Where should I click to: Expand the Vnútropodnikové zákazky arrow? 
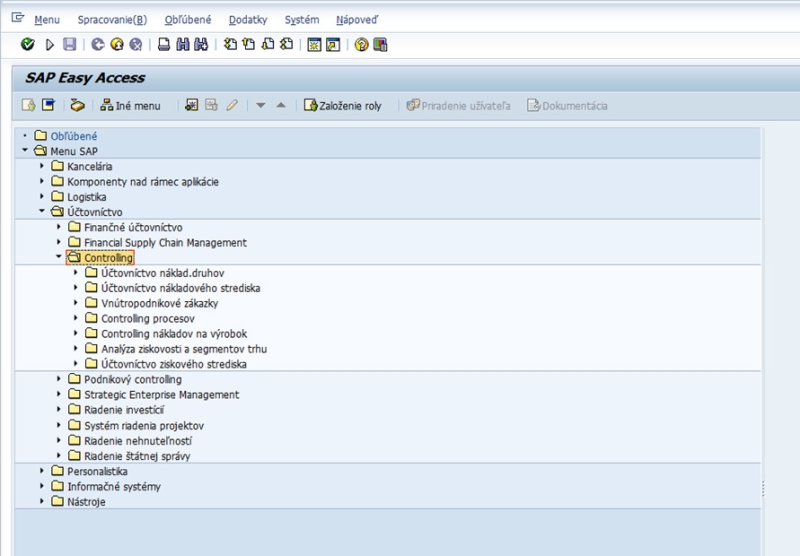76,303
